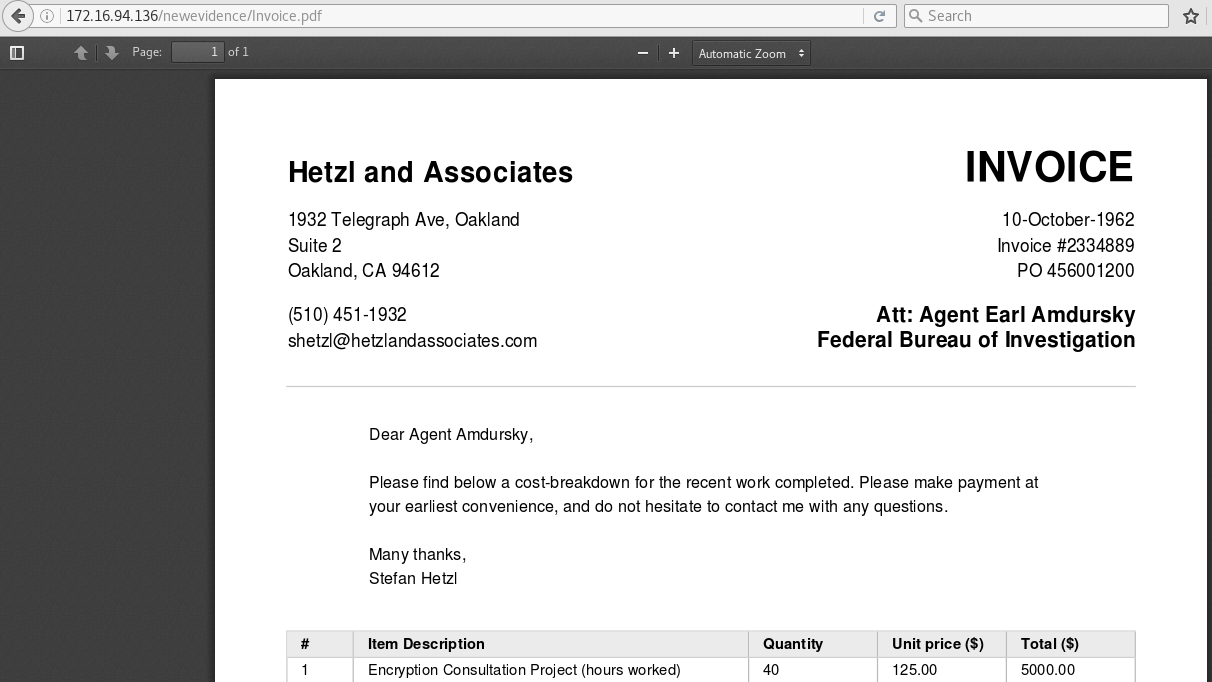1212x682 pixels.
Task: Go to next PDF page
Action: point(112,53)
